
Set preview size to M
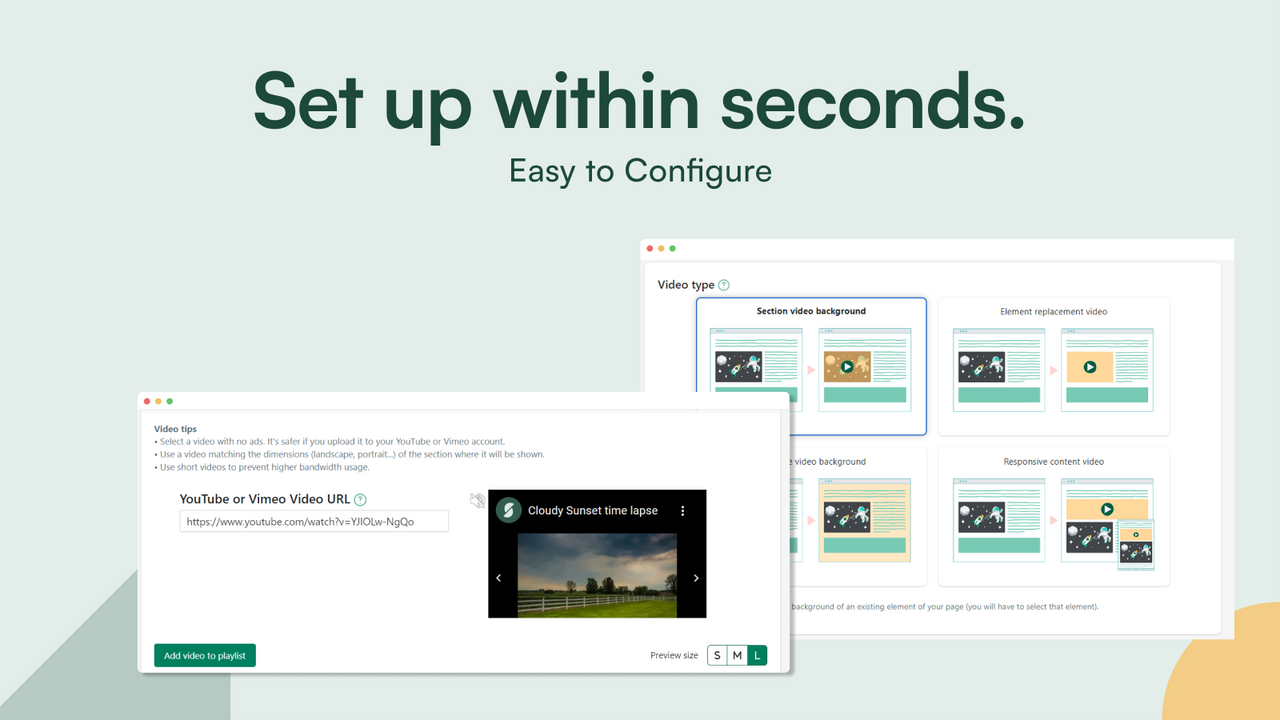point(737,656)
